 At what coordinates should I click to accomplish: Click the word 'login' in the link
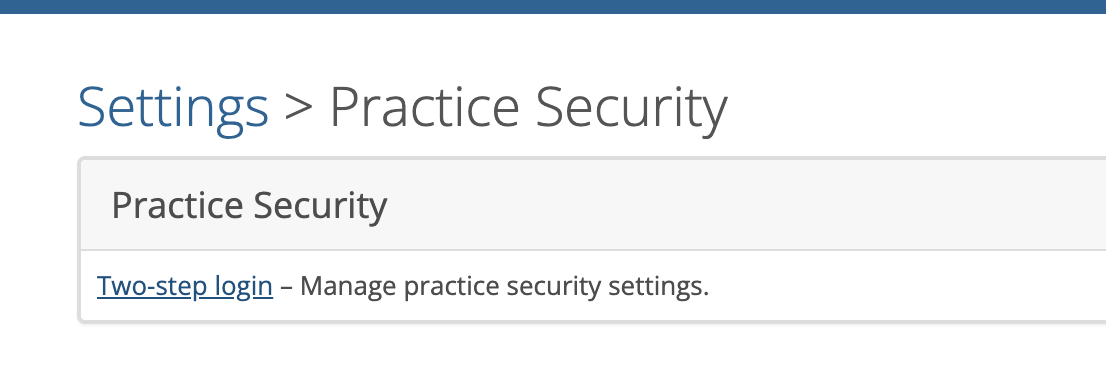tap(243, 287)
